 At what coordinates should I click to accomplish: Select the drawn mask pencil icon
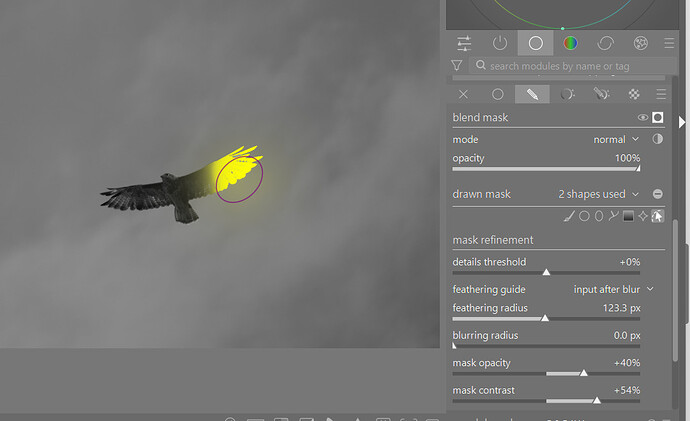[x=532, y=94]
